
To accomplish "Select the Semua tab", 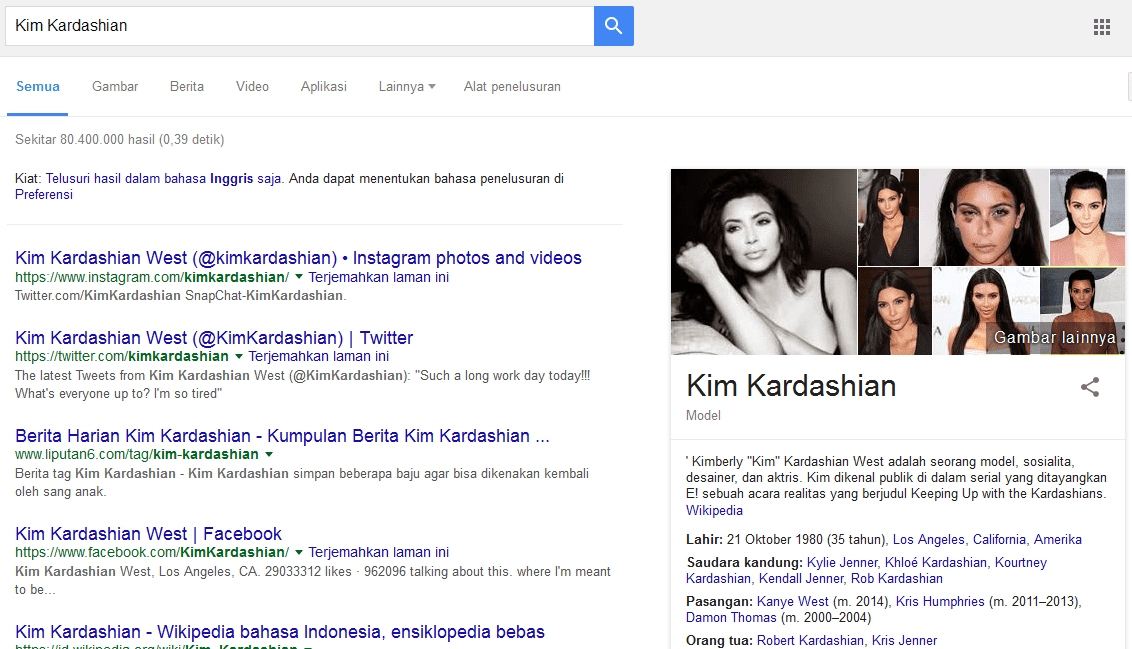I will tap(38, 87).
